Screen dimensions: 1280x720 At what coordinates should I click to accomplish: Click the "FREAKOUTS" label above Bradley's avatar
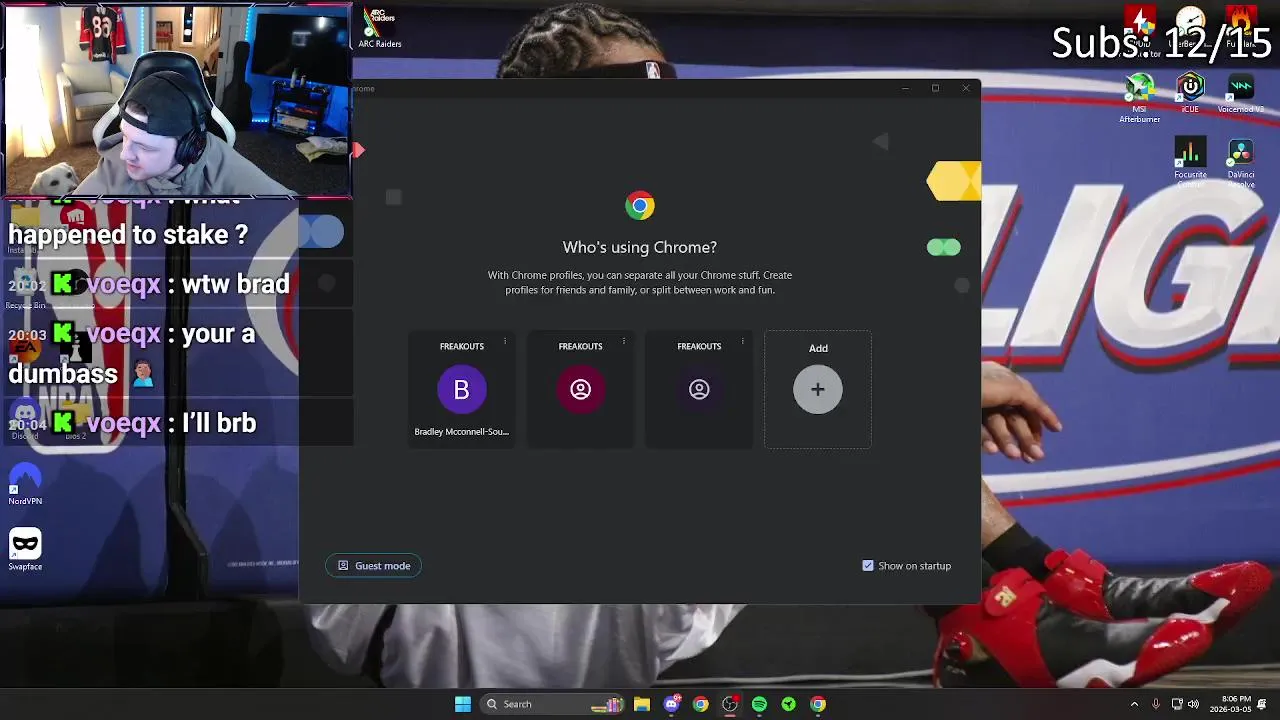462,347
